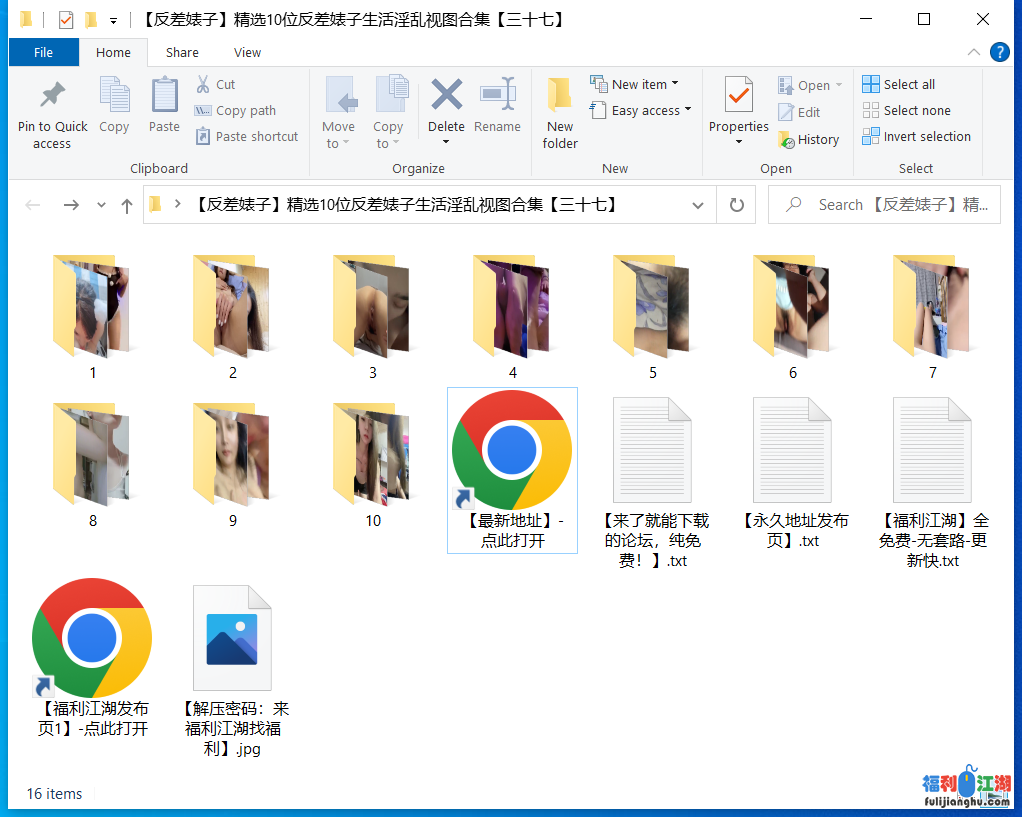Click the Delete icon in the ribbon
This screenshot has height=817, width=1022.
point(446,110)
